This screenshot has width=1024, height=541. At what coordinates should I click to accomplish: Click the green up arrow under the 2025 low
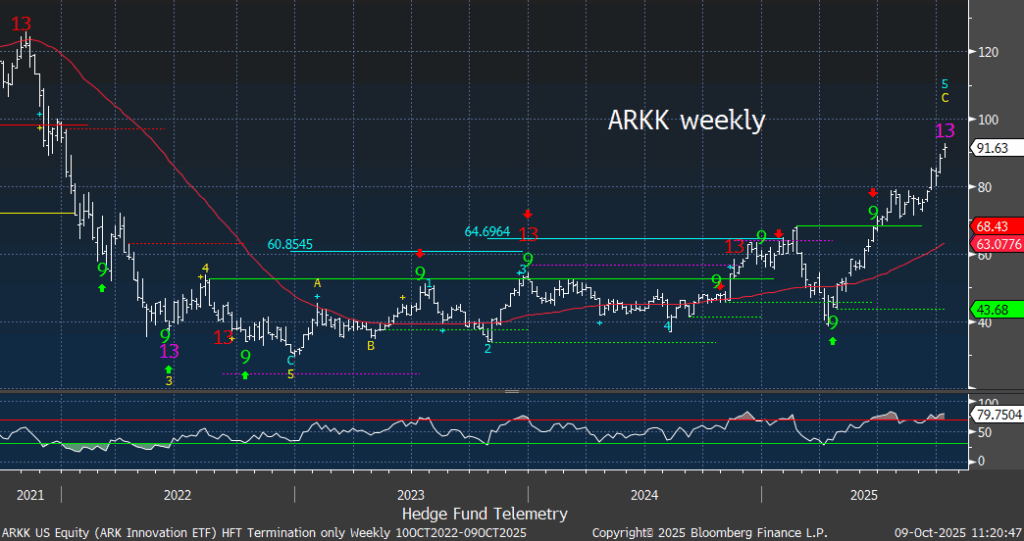(x=832, y=341)
